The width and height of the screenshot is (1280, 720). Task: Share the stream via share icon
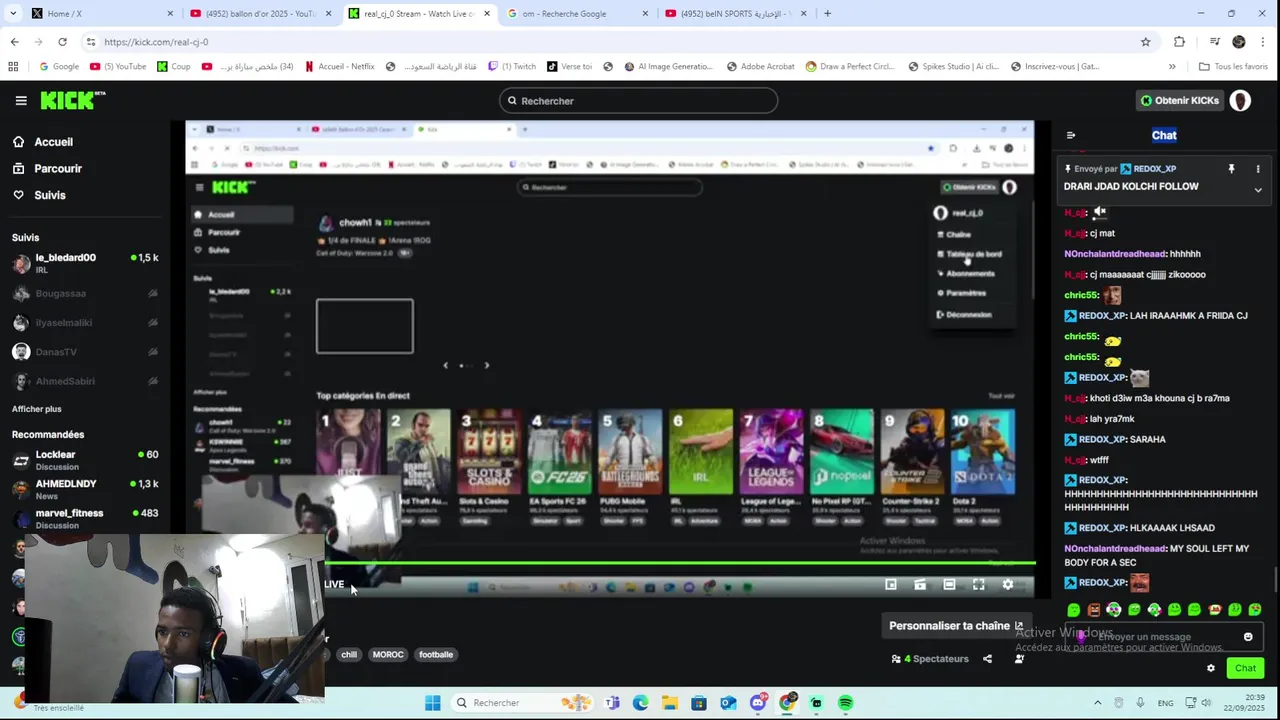pos(988,659)
